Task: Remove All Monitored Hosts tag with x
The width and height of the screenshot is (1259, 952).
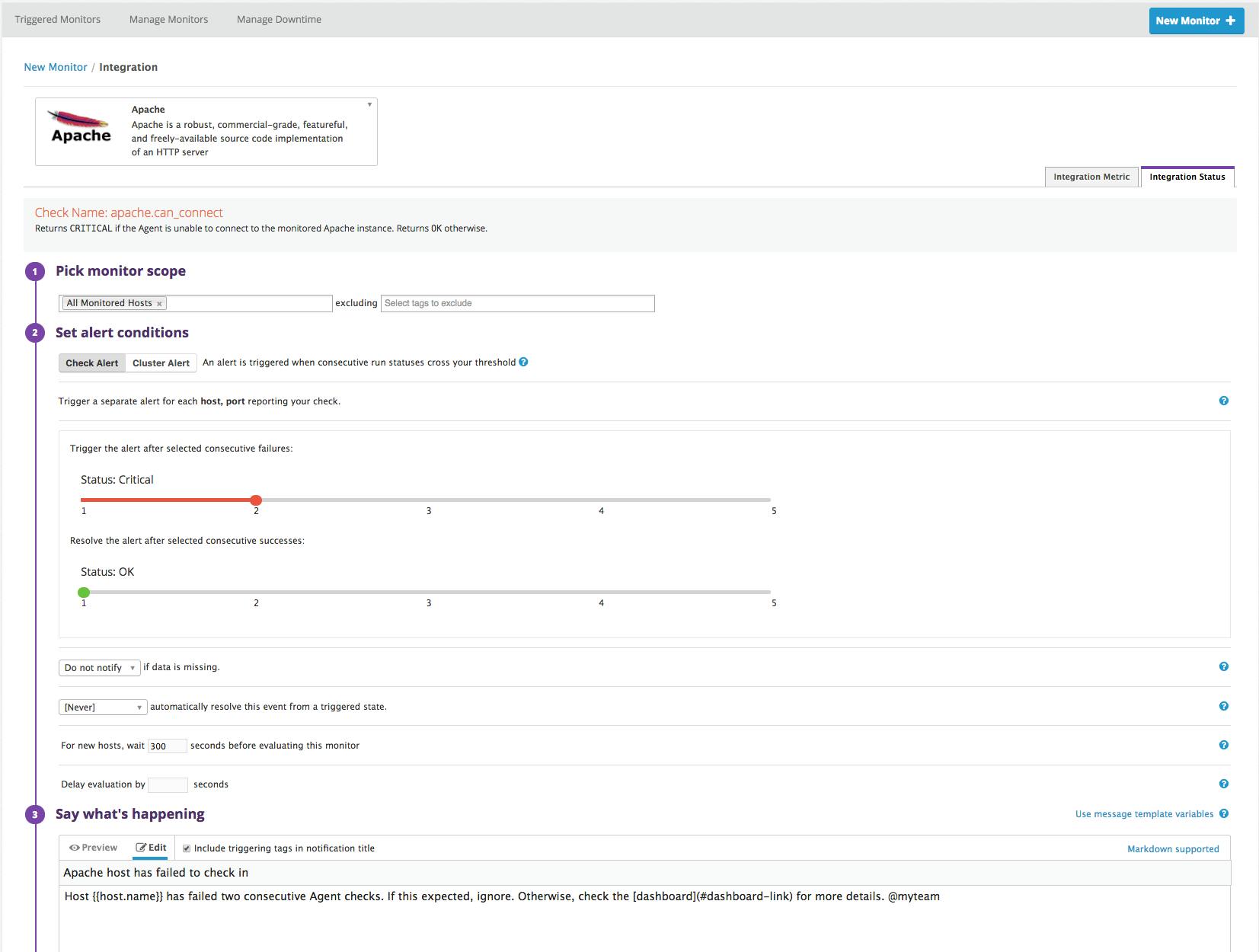Action: tap(159, 303)
